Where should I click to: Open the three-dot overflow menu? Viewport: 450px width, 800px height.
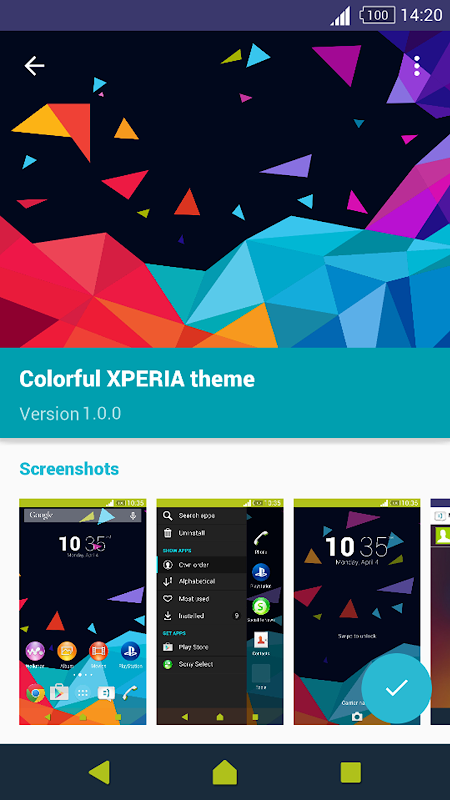point(417,66)
